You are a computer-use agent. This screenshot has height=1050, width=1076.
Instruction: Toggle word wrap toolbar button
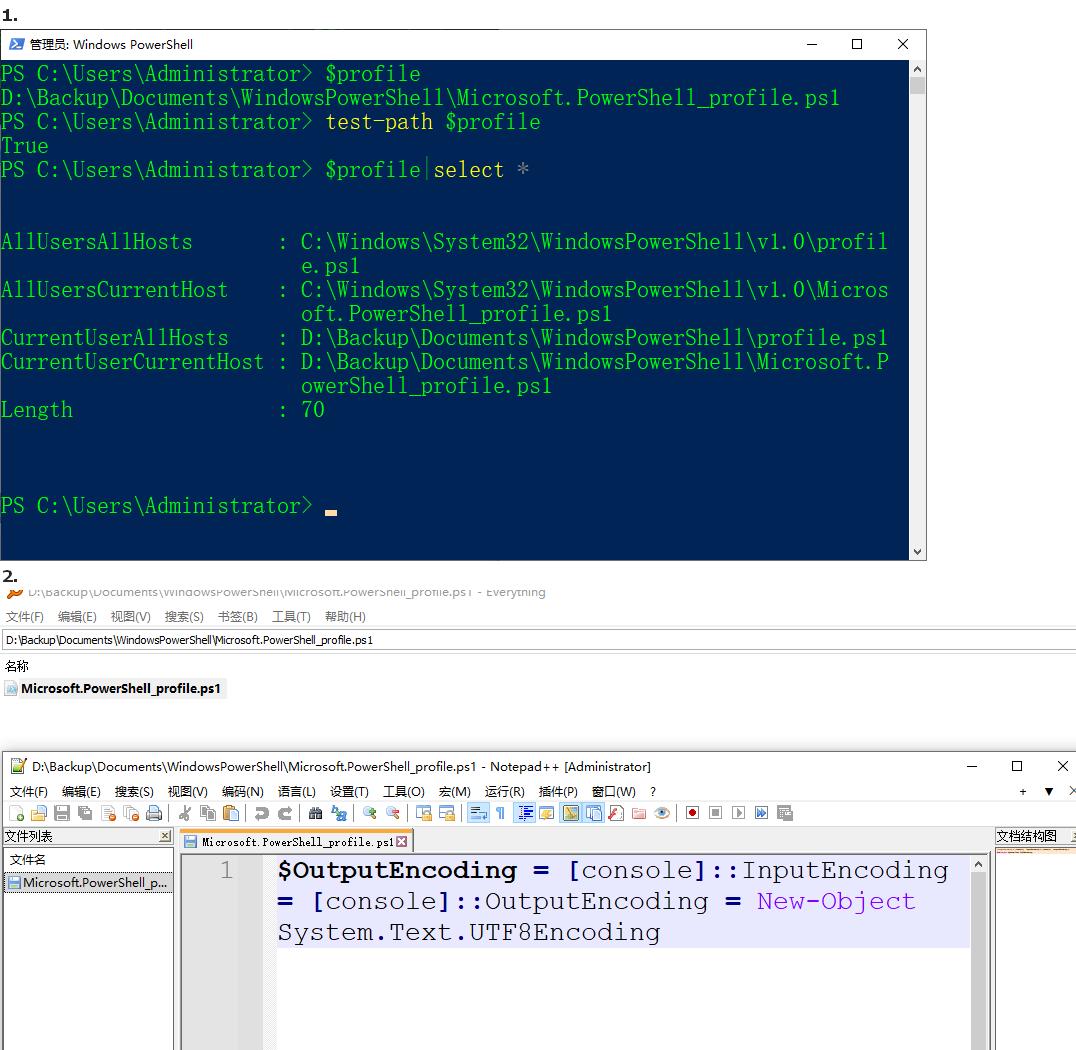click(478, 813)
